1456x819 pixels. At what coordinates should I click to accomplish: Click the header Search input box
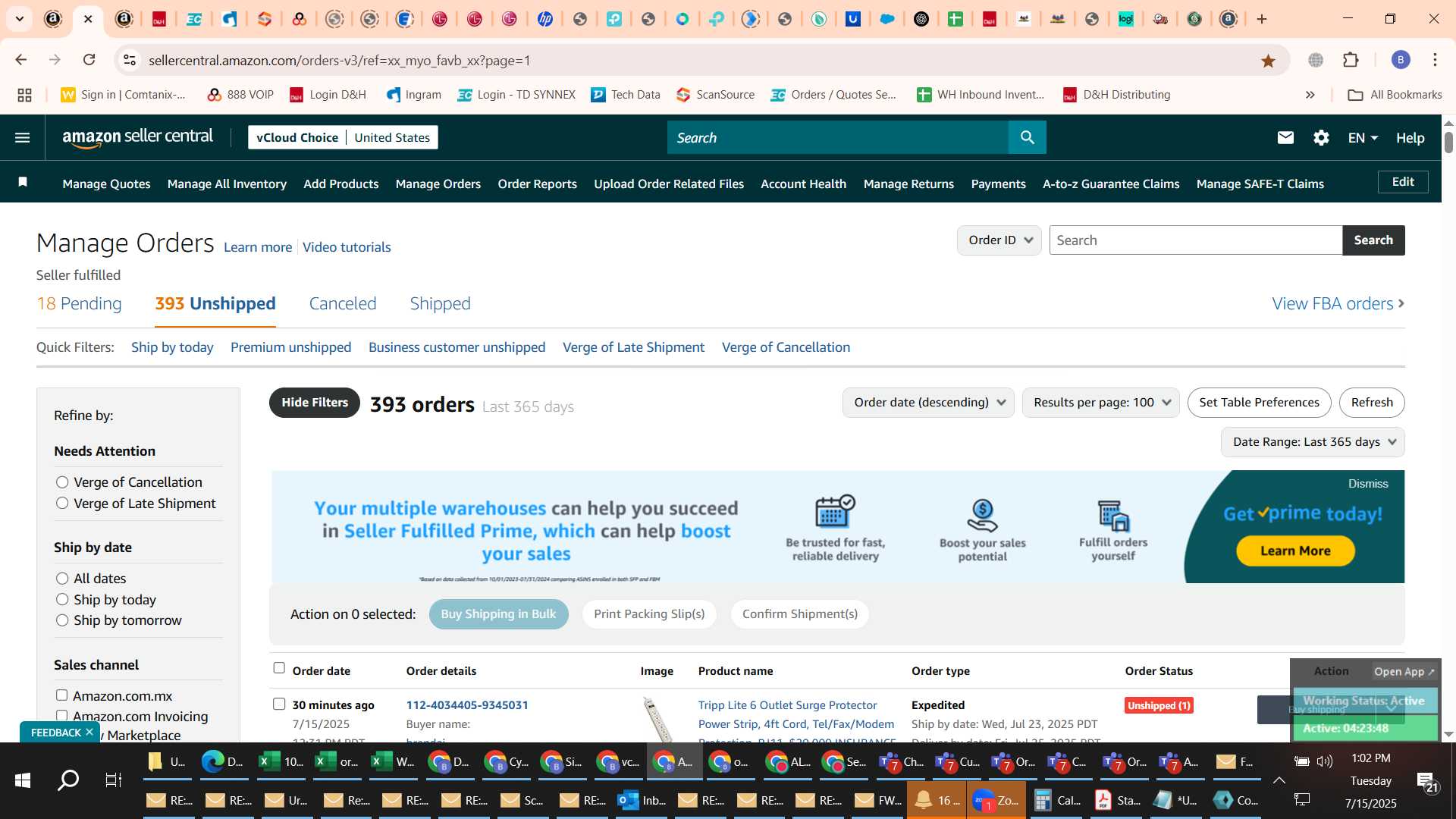pos(838,137)
